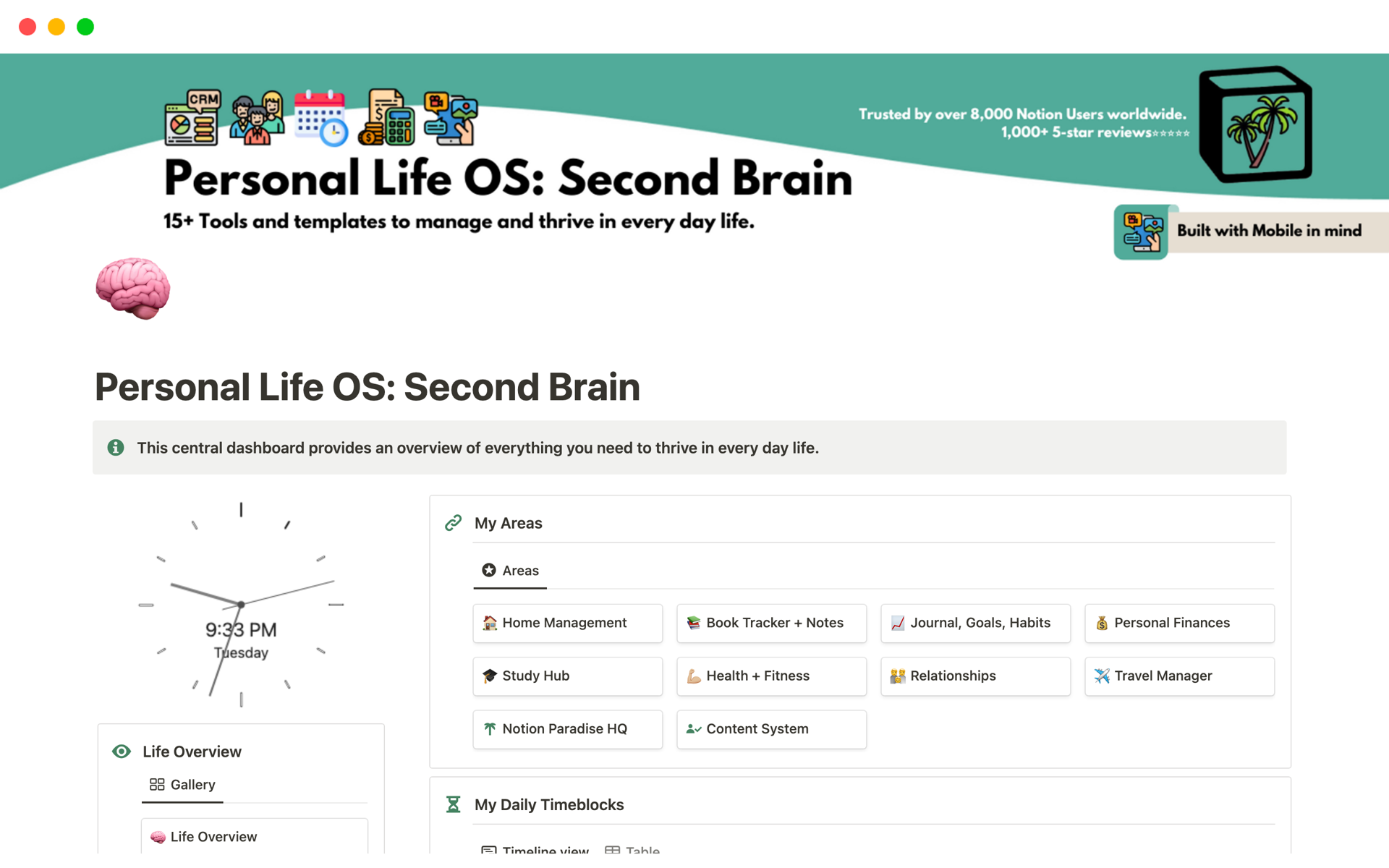
Task: Click the green info icon in callout
Action: [116, 448]
